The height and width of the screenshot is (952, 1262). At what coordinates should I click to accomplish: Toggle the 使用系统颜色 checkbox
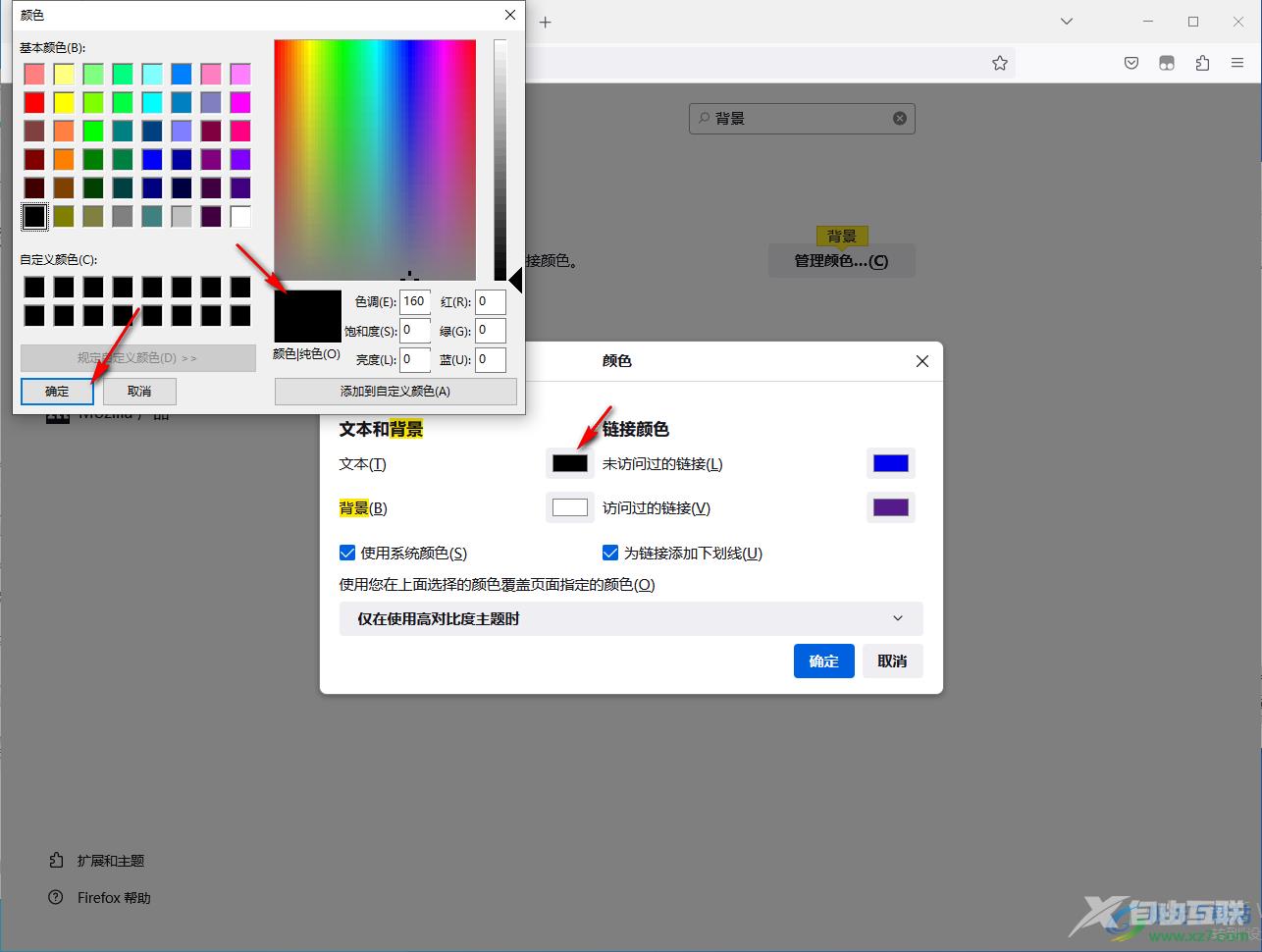click(347, 553)
